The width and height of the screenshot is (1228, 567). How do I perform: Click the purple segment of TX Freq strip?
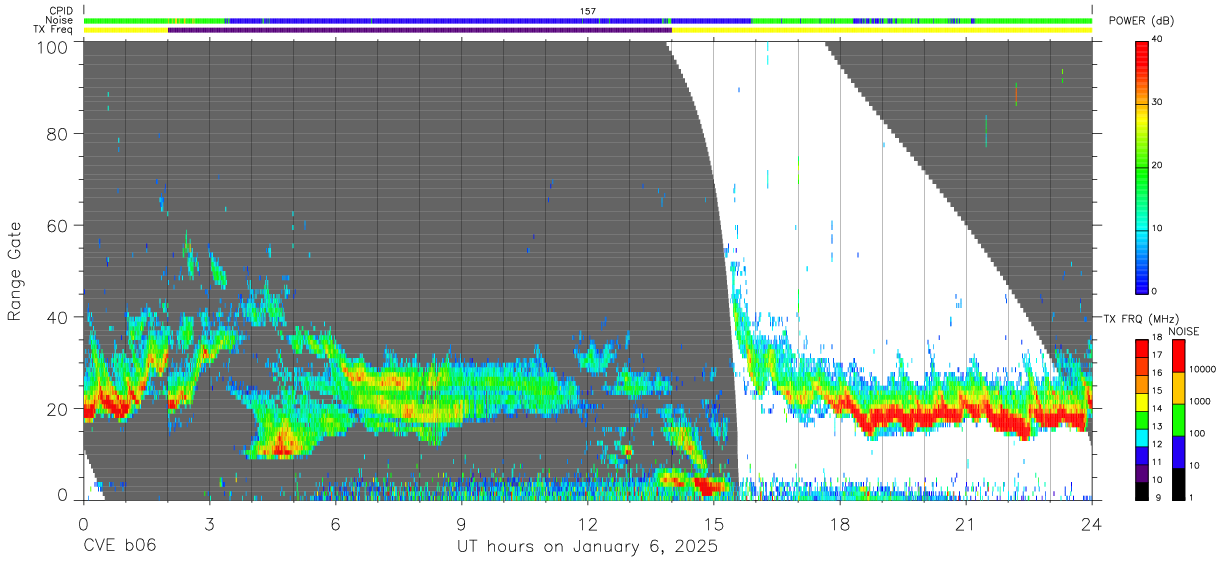coord(420,30)
